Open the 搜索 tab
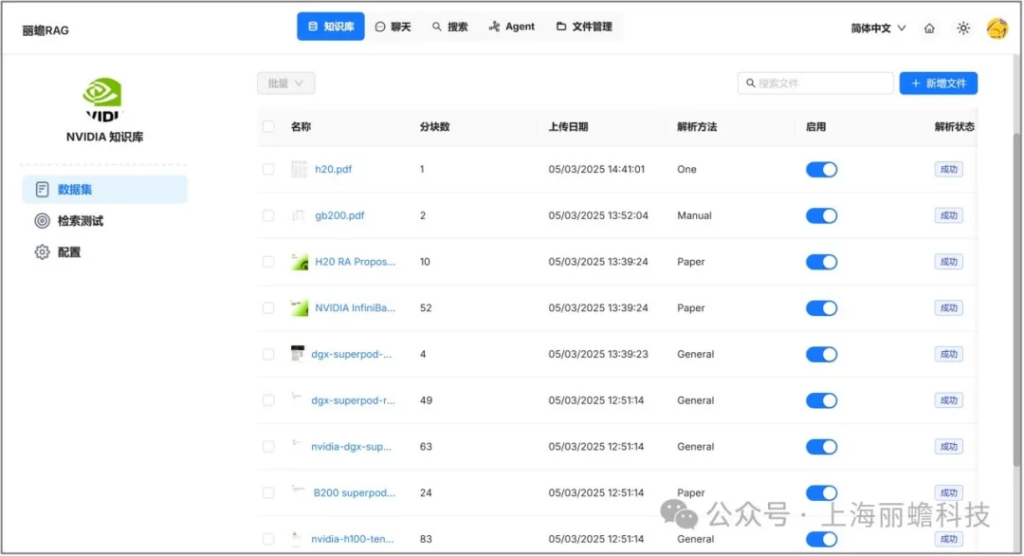This screenshot has width=1024, height=556. pos(450,27)
